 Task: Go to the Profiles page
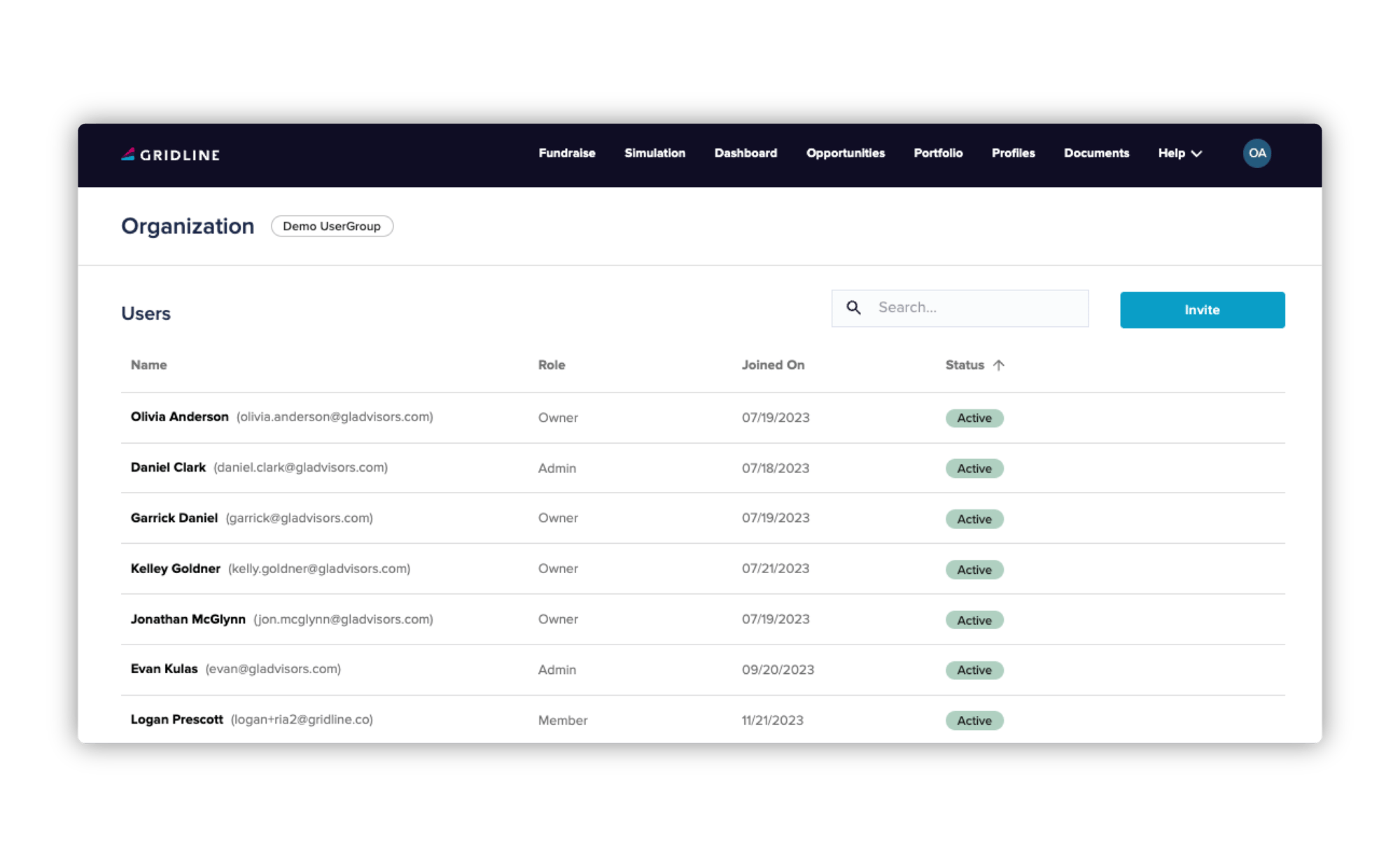pos(1013,153)
